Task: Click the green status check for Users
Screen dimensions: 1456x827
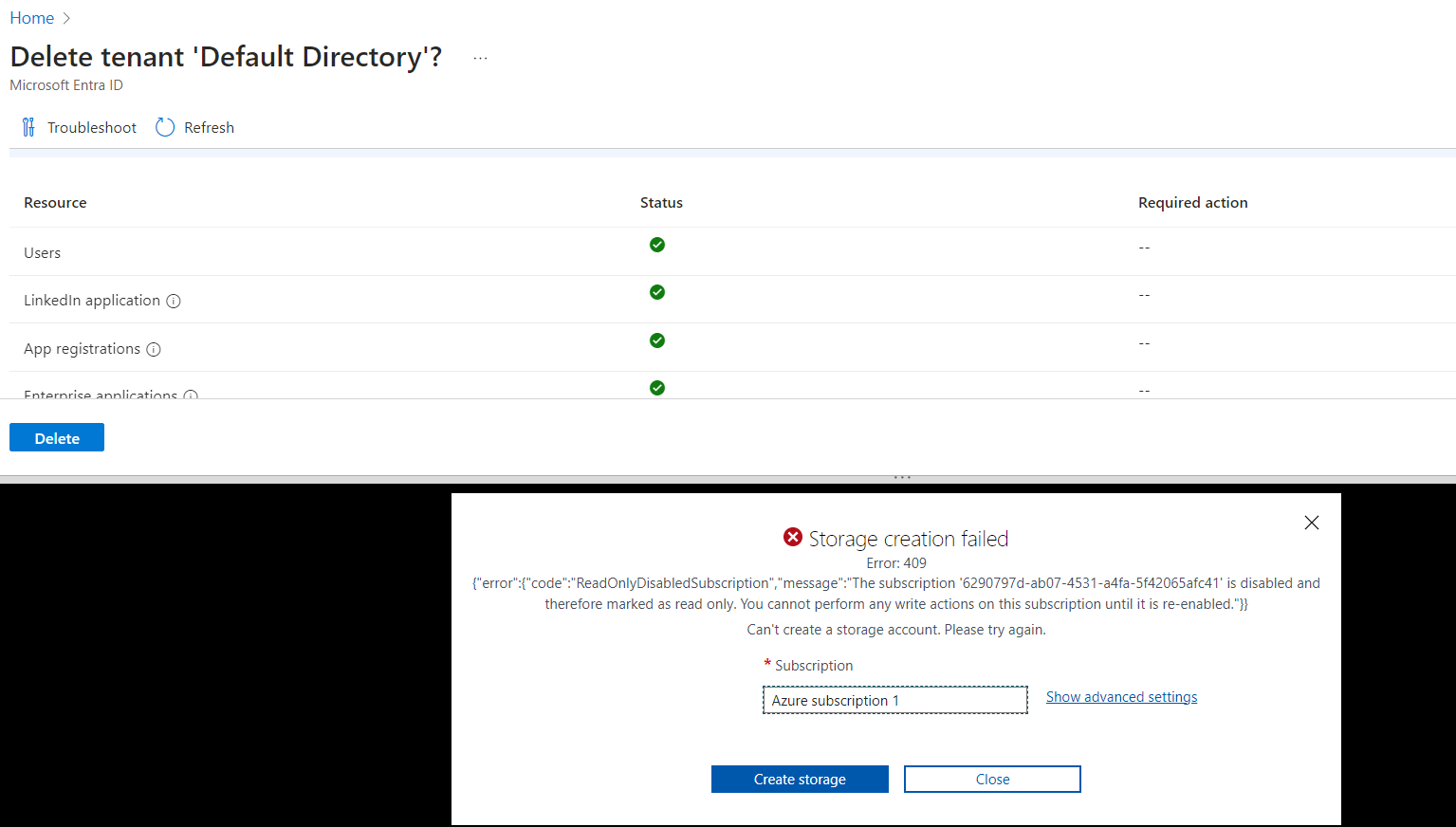Action: tap(657, 245)
